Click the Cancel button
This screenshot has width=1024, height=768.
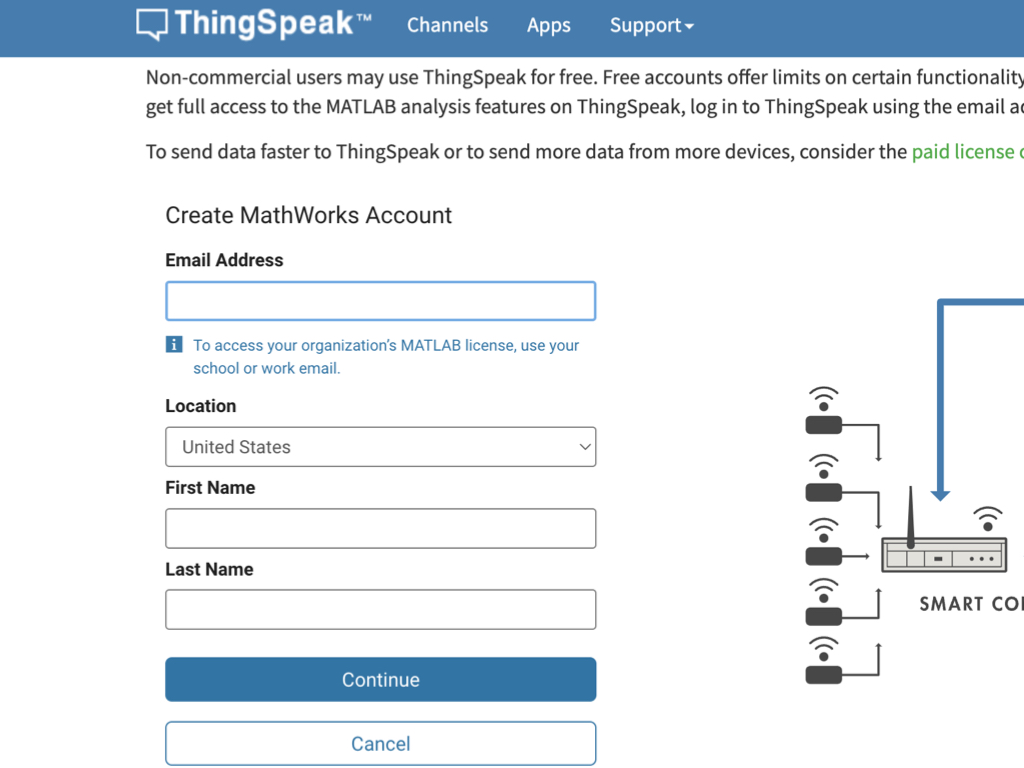click(381, 743)
